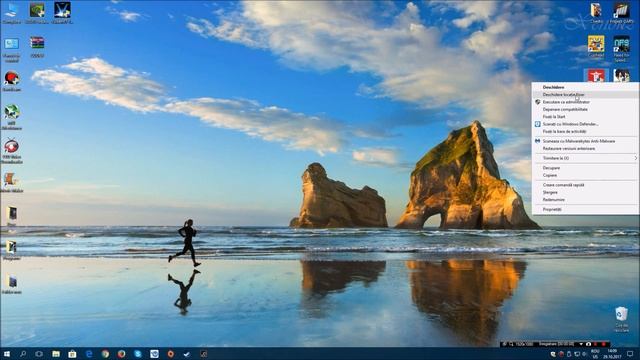Open the NVIDIA GeForce desktop icon
Image resolution: width=640 pixels, height=360 pixels.
tap(37, 13)
